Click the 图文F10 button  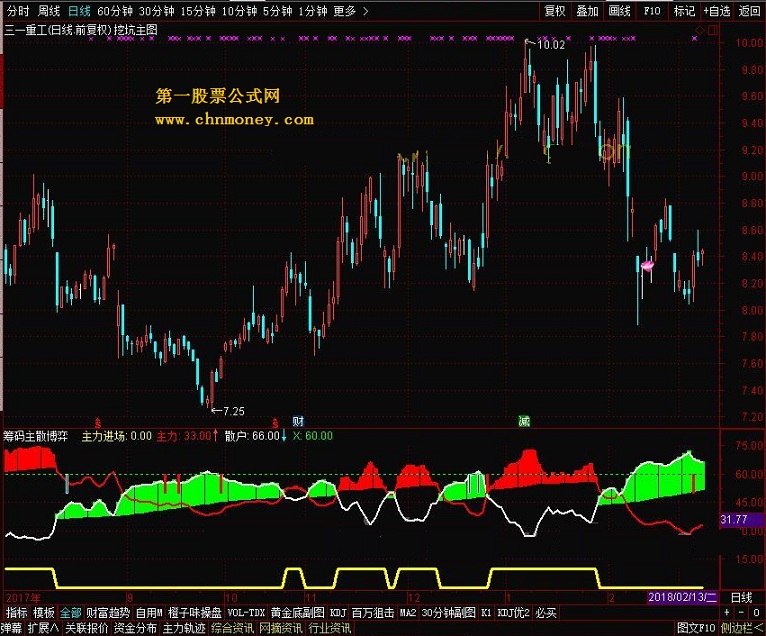pyautogui.click(x=696, y=628)
